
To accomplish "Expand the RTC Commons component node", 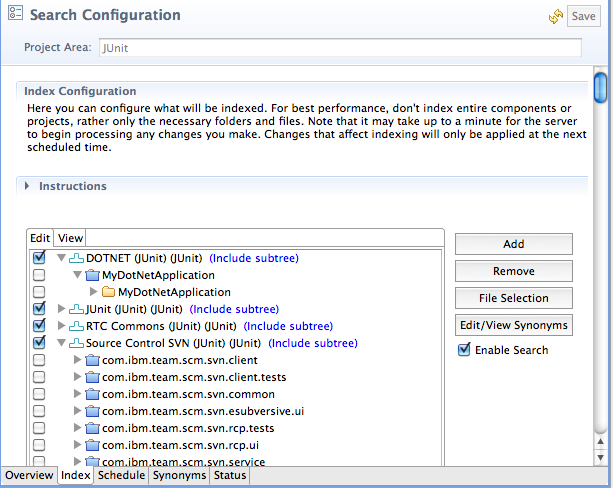I will click(61, 326).
